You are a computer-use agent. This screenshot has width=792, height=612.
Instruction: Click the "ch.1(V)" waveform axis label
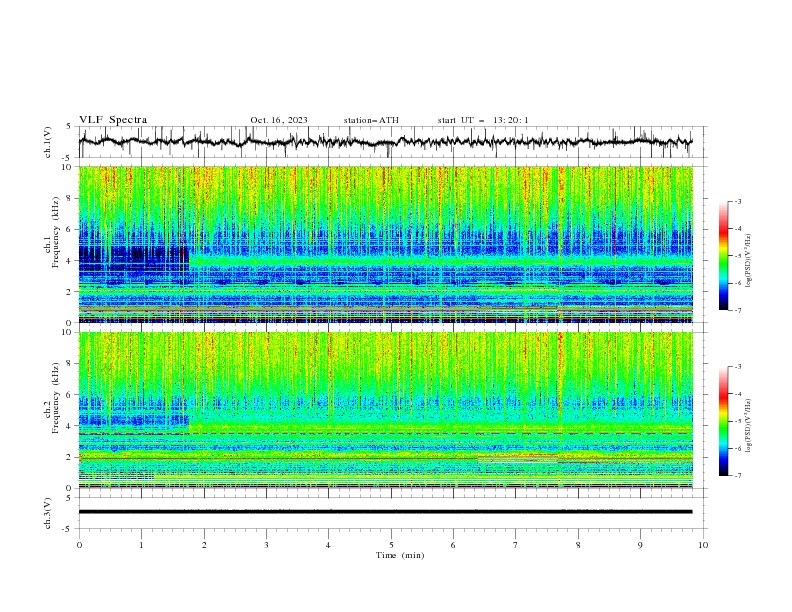(48, 142)
